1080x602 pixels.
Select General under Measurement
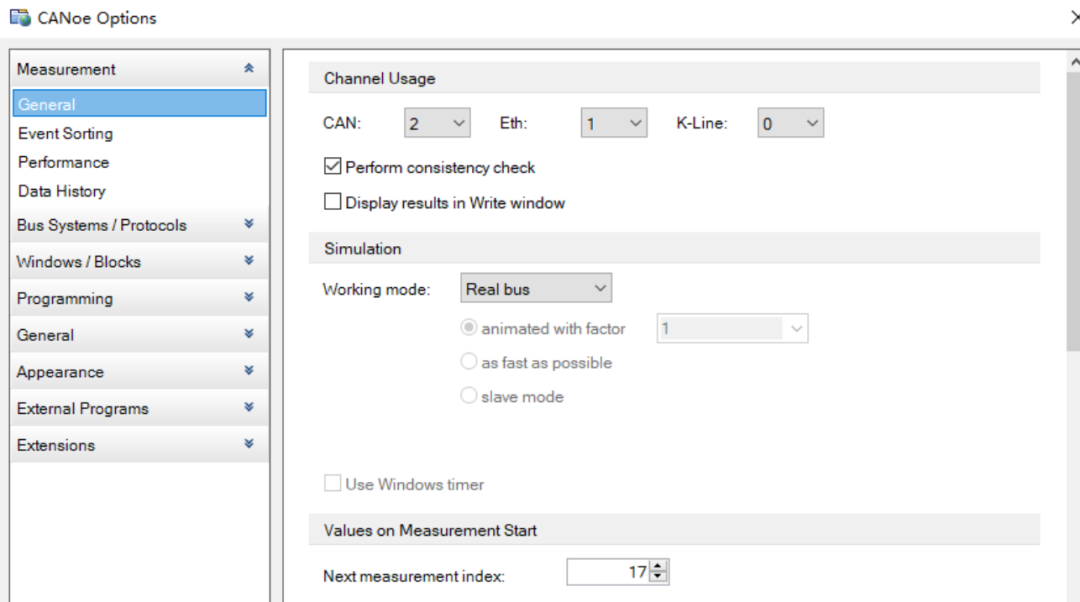139,104
